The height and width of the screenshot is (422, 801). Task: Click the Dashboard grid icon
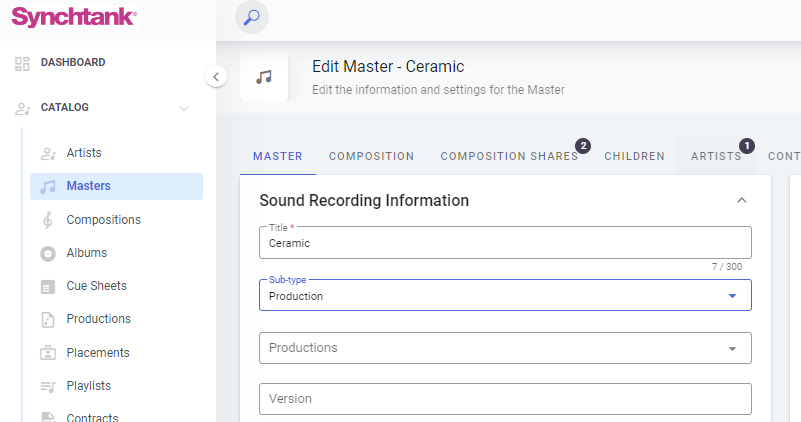click(22, 63)
